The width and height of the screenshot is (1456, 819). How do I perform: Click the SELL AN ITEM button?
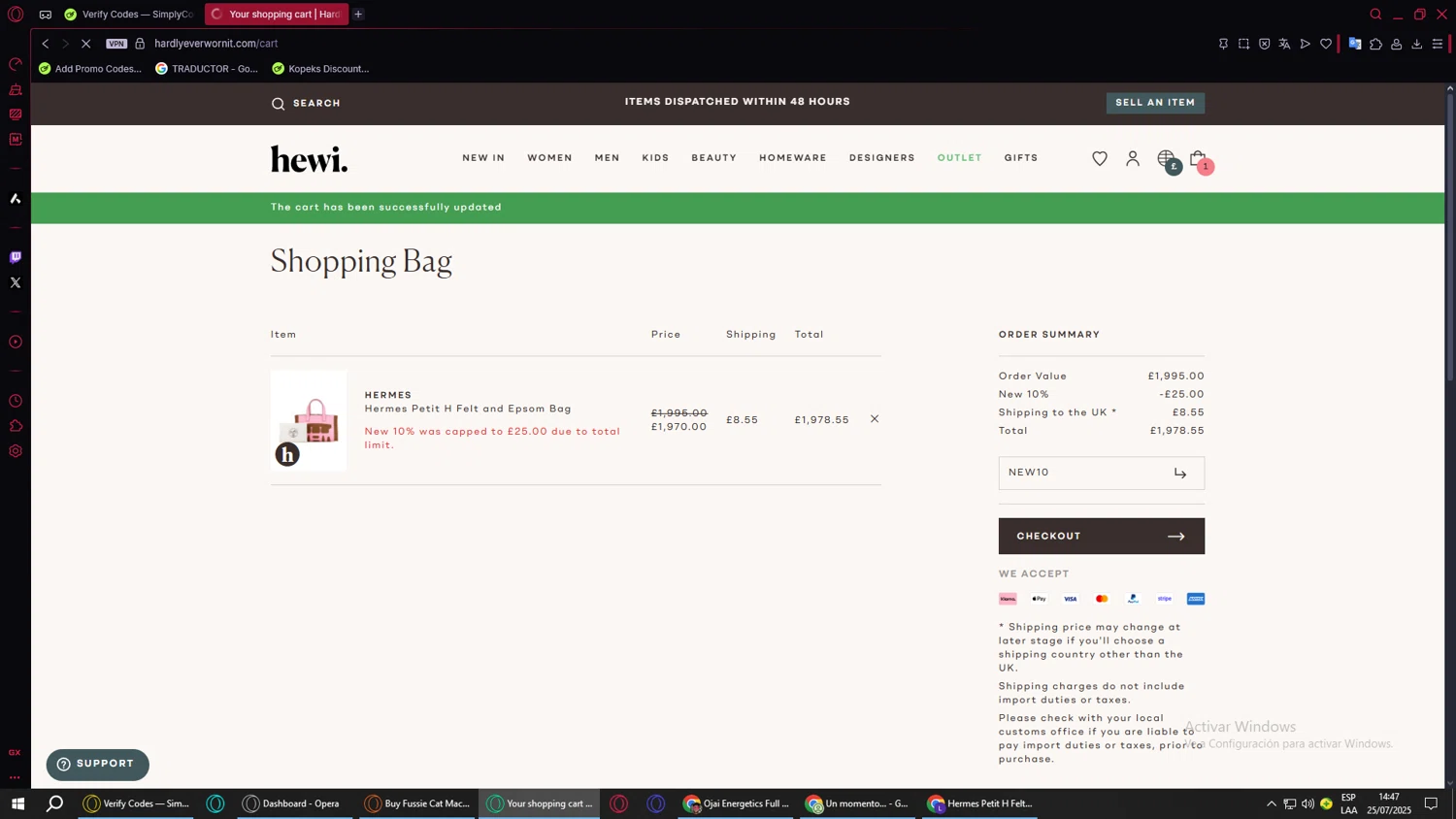pyautogui.click(x=1155, y=103)
